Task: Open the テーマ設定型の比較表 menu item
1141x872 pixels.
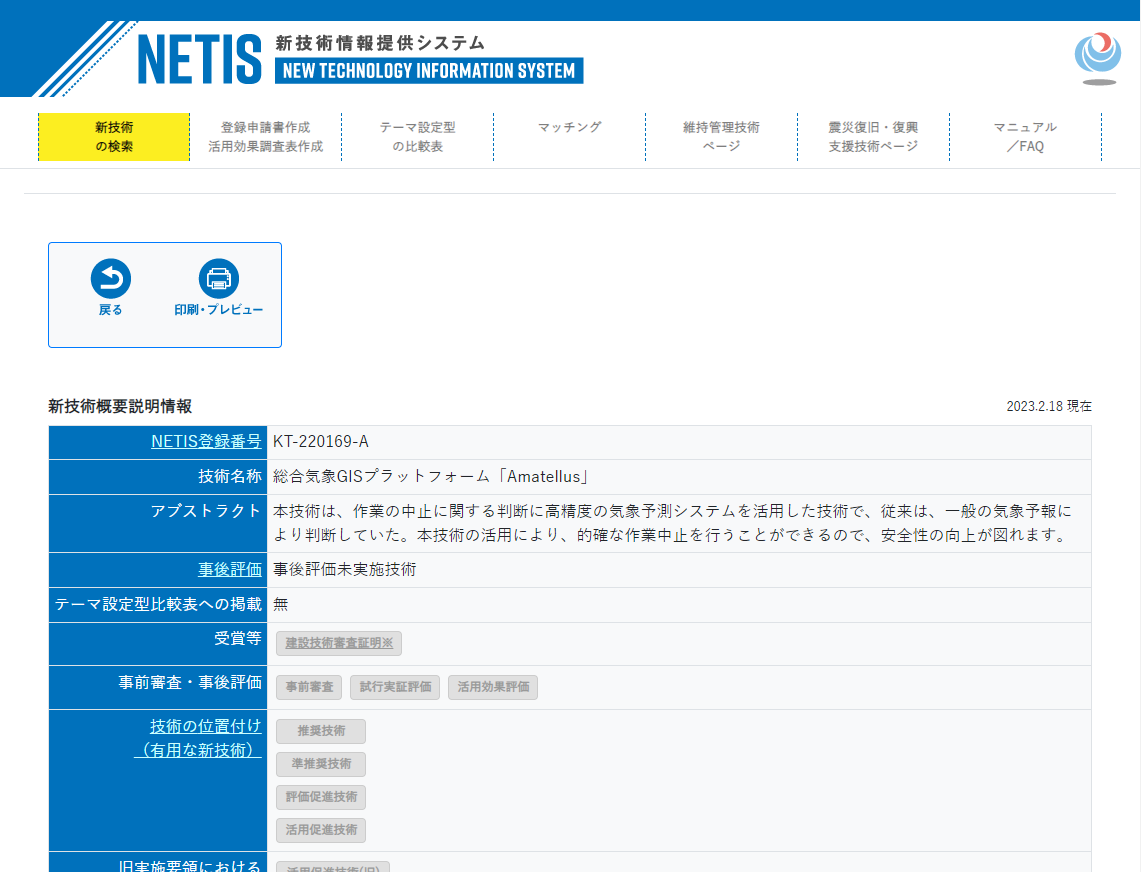Action: [417, 135]
